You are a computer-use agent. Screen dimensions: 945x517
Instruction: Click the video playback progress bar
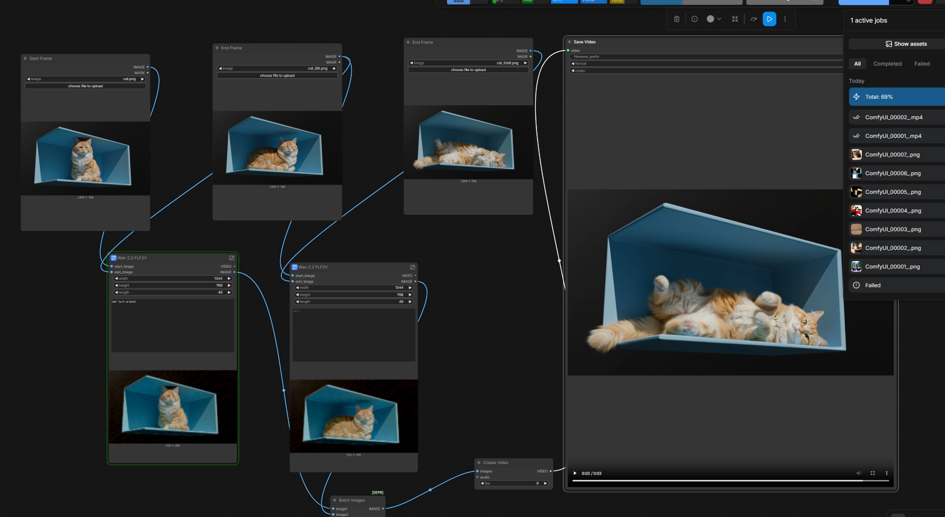point(730,481)
